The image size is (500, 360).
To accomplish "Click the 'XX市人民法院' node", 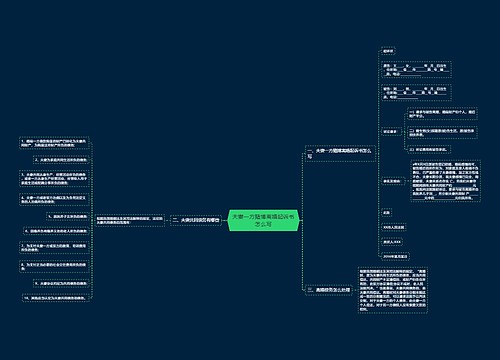I will [394, 227].
